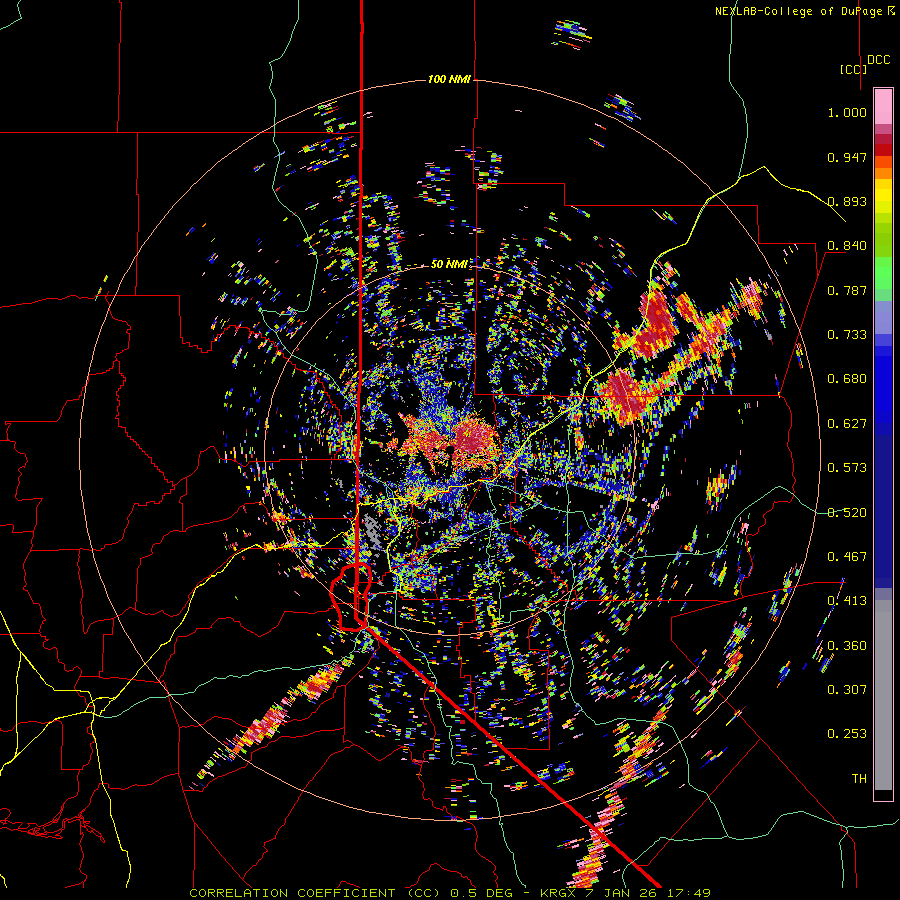The height and width of the screenshot is (900, 900).
Task: Click the light pink top swatch of color bar
Action: [883, 107]
